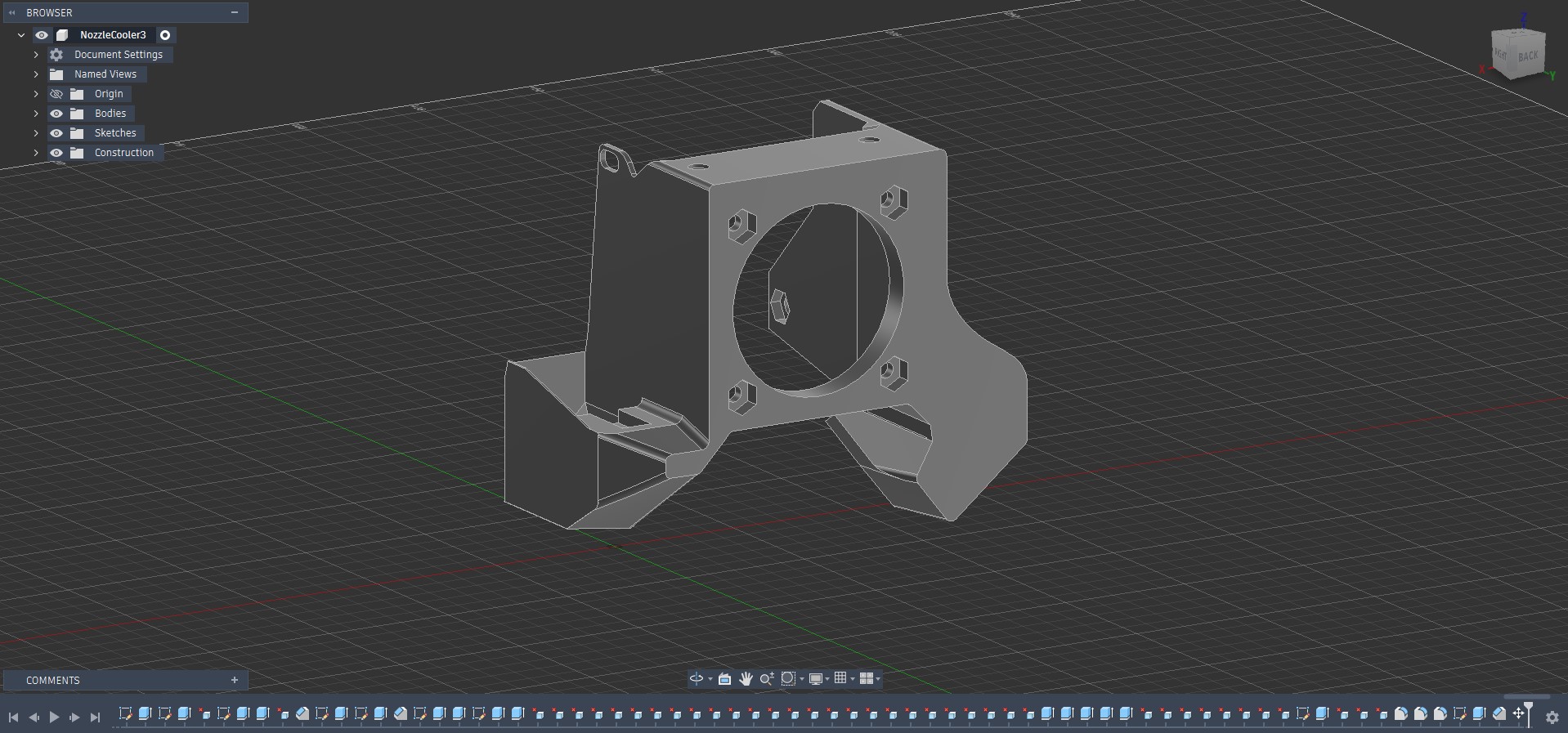Hide the Sketches folder
This screenshot has width=1568, height=733.
point(56,133)
